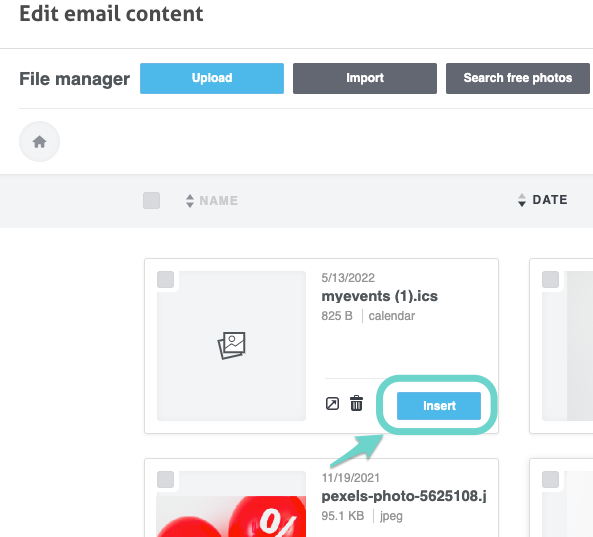Insert the myevents (1).ics file
The width and height of the screenshot is (593, 537).
(439, 406)
